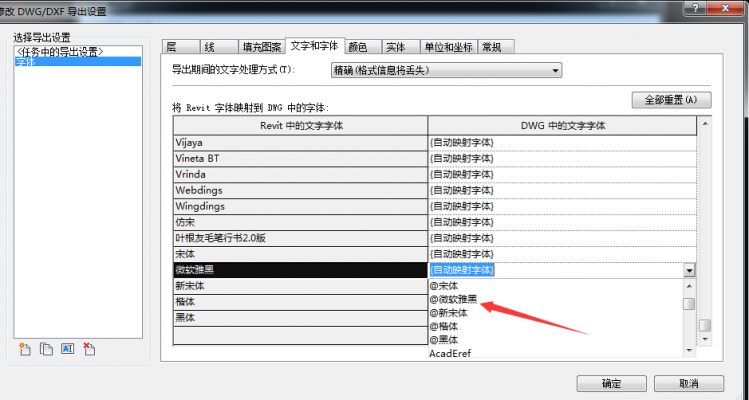The image size is (749, 400).
Task: Select the 新宋体 font row
Action: point(300,286)
